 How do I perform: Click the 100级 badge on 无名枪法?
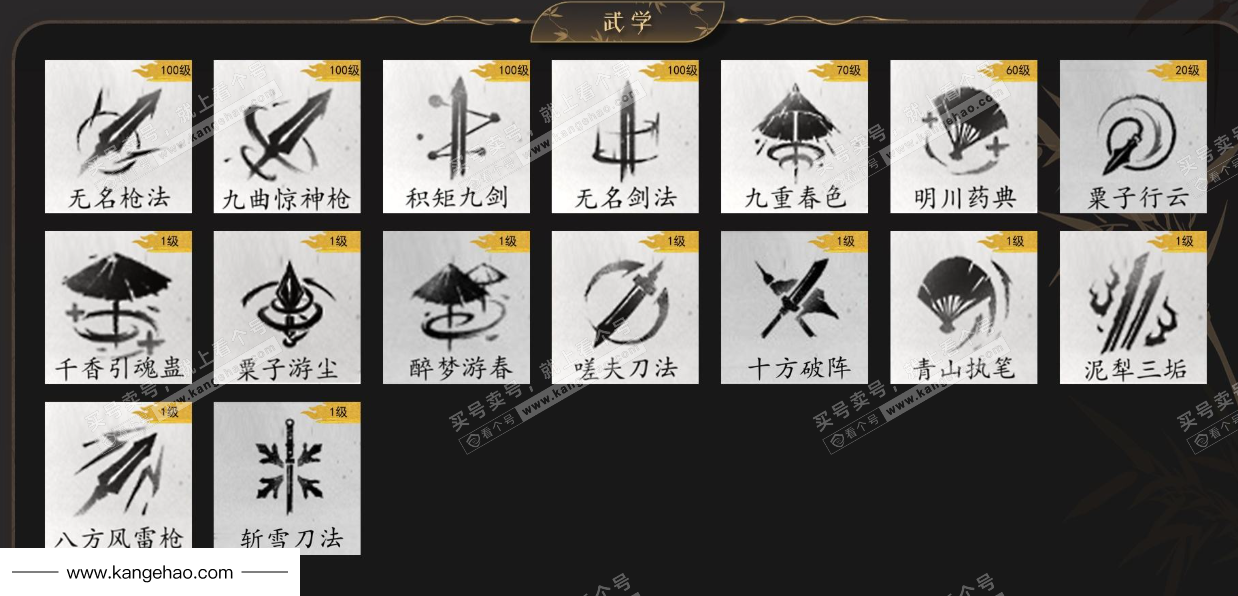[165, 70]
